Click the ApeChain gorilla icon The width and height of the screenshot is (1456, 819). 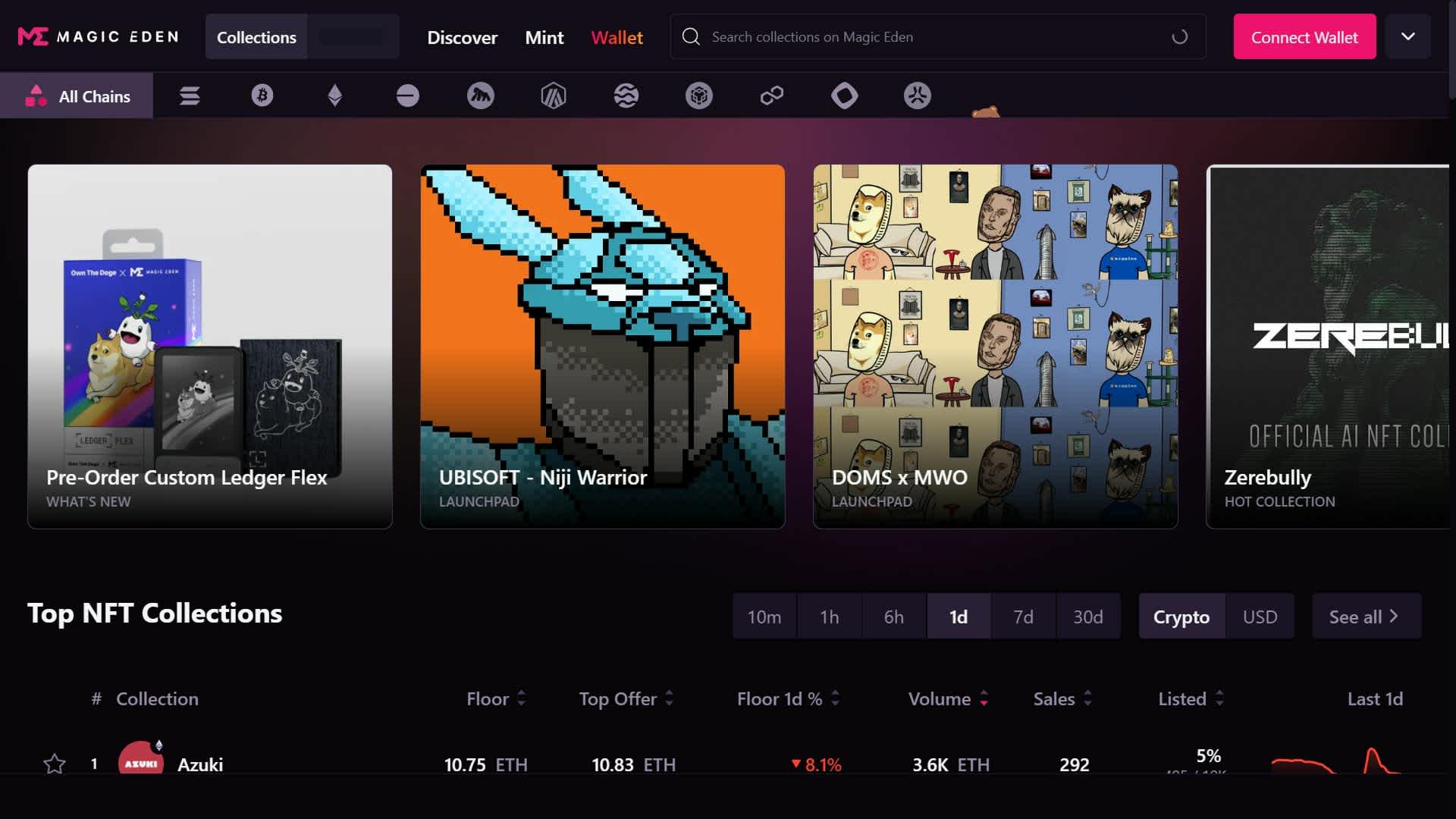click(x=480, y=96)
